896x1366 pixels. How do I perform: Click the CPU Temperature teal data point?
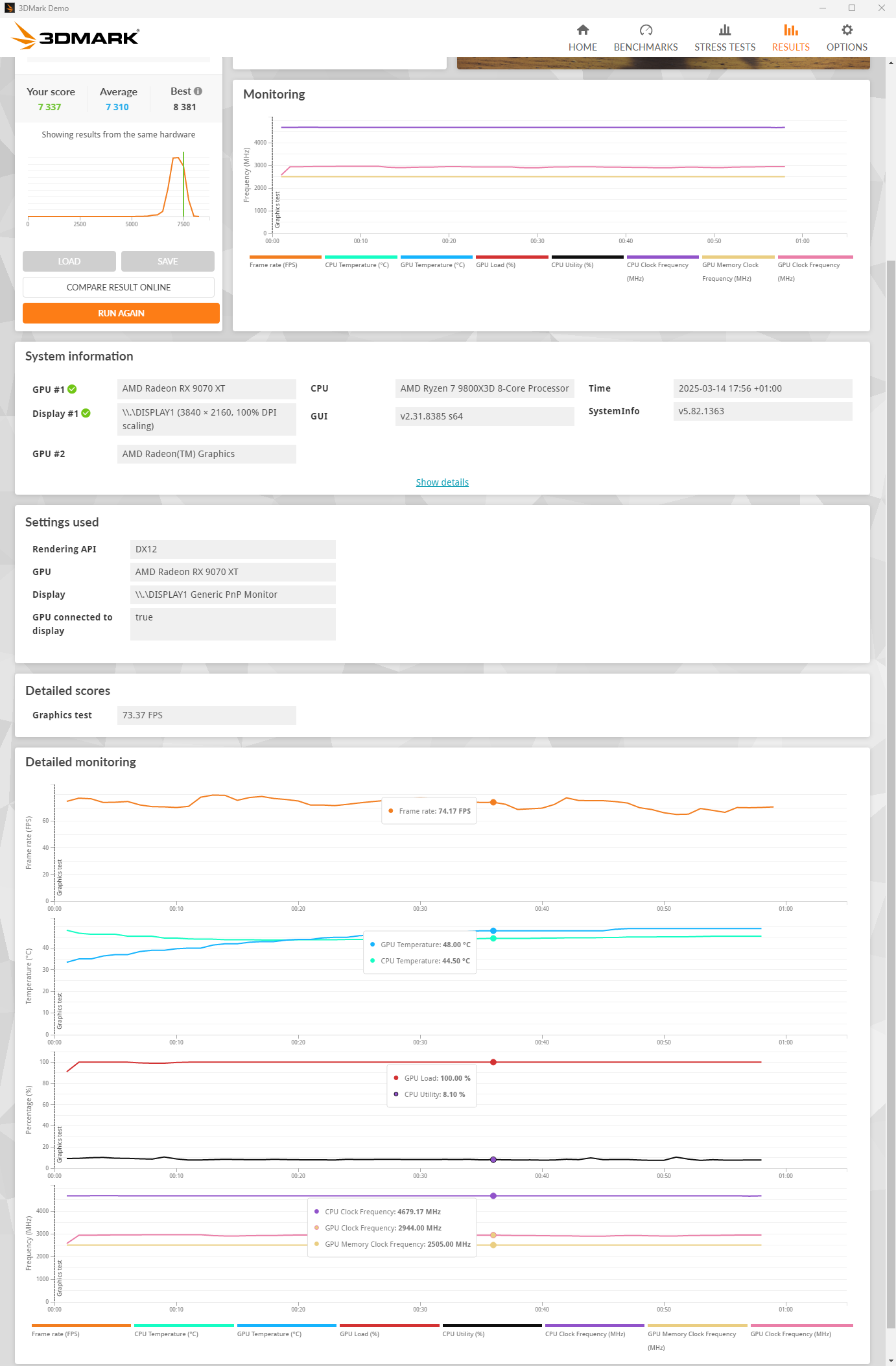pyautogui.click(x=493, y=938)
